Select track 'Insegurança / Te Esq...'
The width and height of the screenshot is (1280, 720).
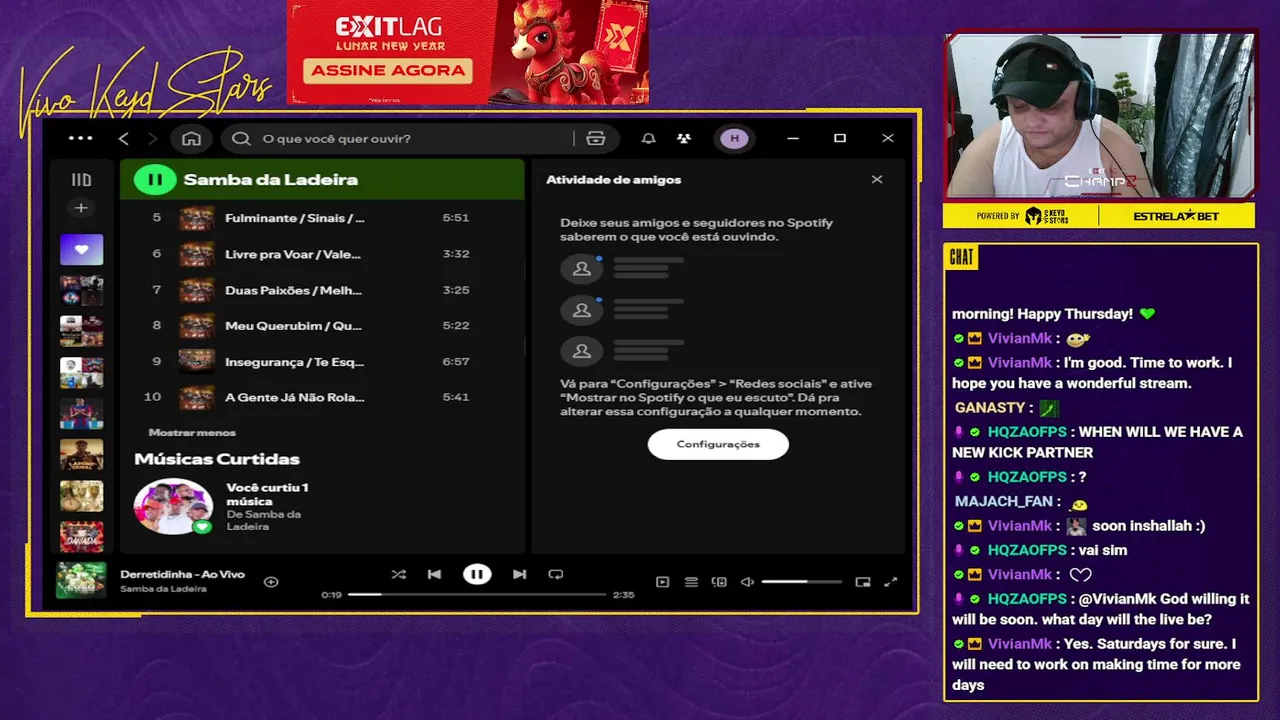tap(295, 362)
